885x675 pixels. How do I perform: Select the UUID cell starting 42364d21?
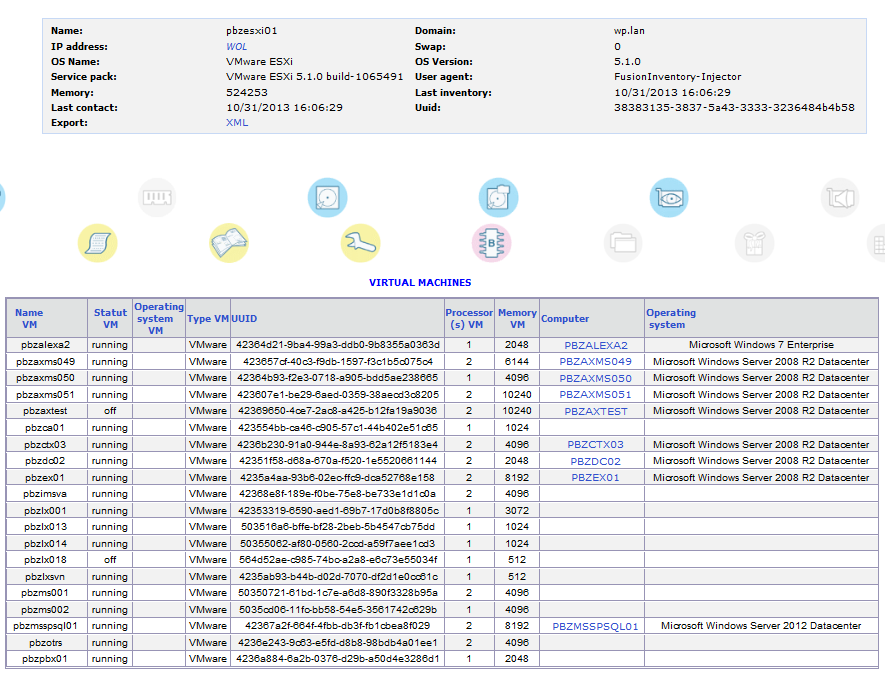[338, 345]
